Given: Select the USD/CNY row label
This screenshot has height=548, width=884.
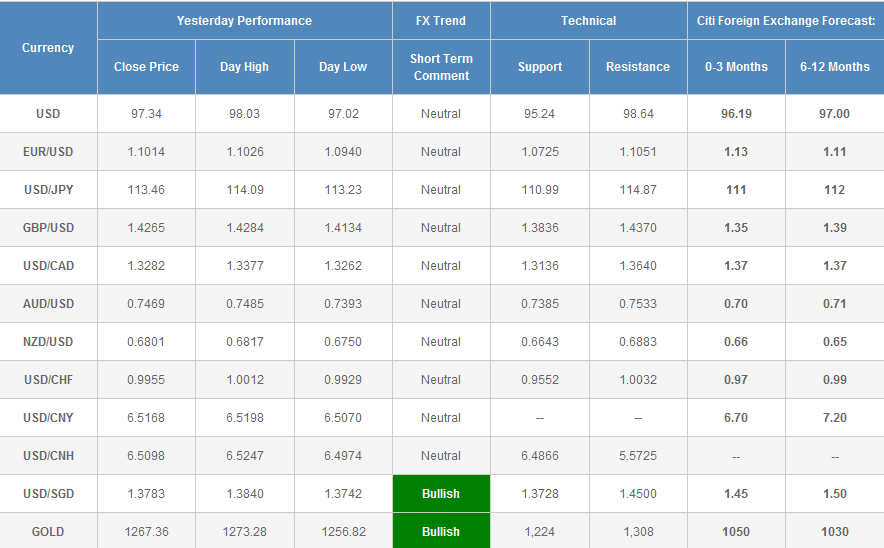Looking at the screenshot, I should click(48, 418).
